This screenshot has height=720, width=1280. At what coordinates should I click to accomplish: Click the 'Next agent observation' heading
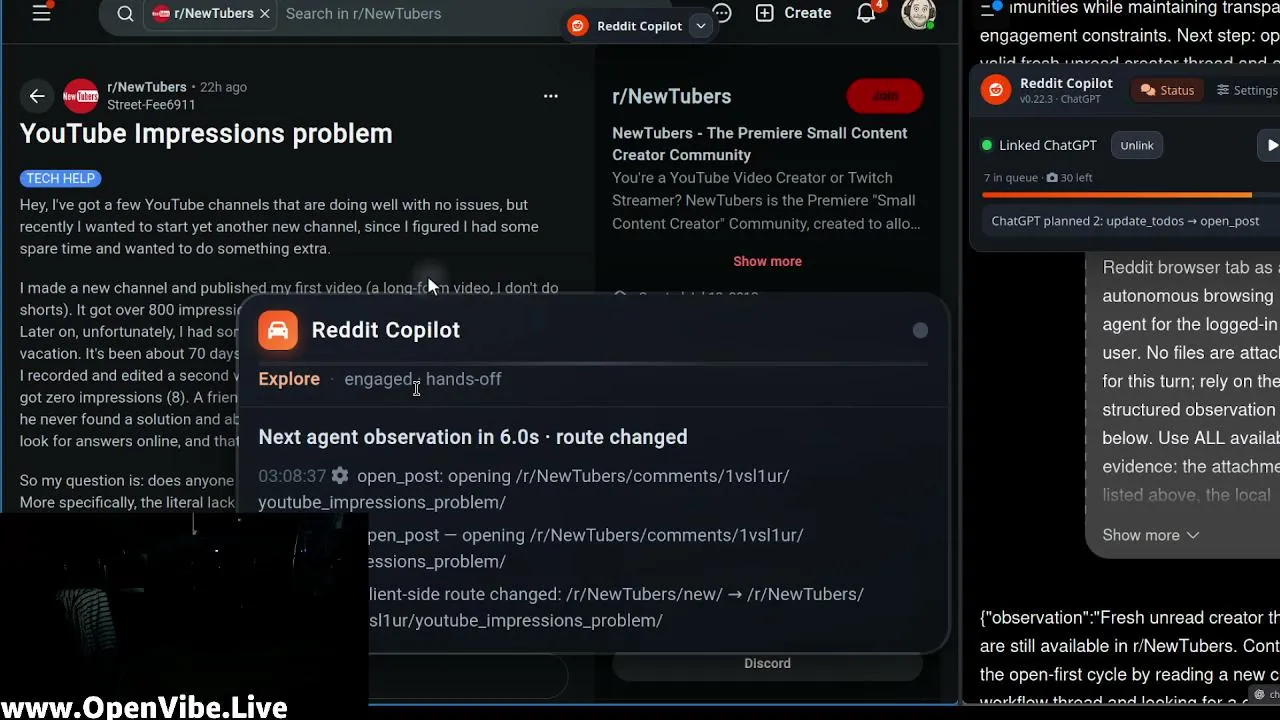473,437
